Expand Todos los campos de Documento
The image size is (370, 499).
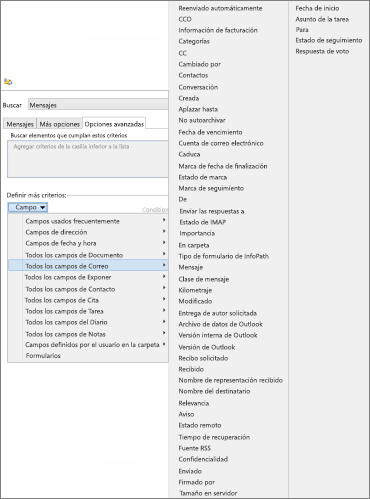click(x=88, y=255)
